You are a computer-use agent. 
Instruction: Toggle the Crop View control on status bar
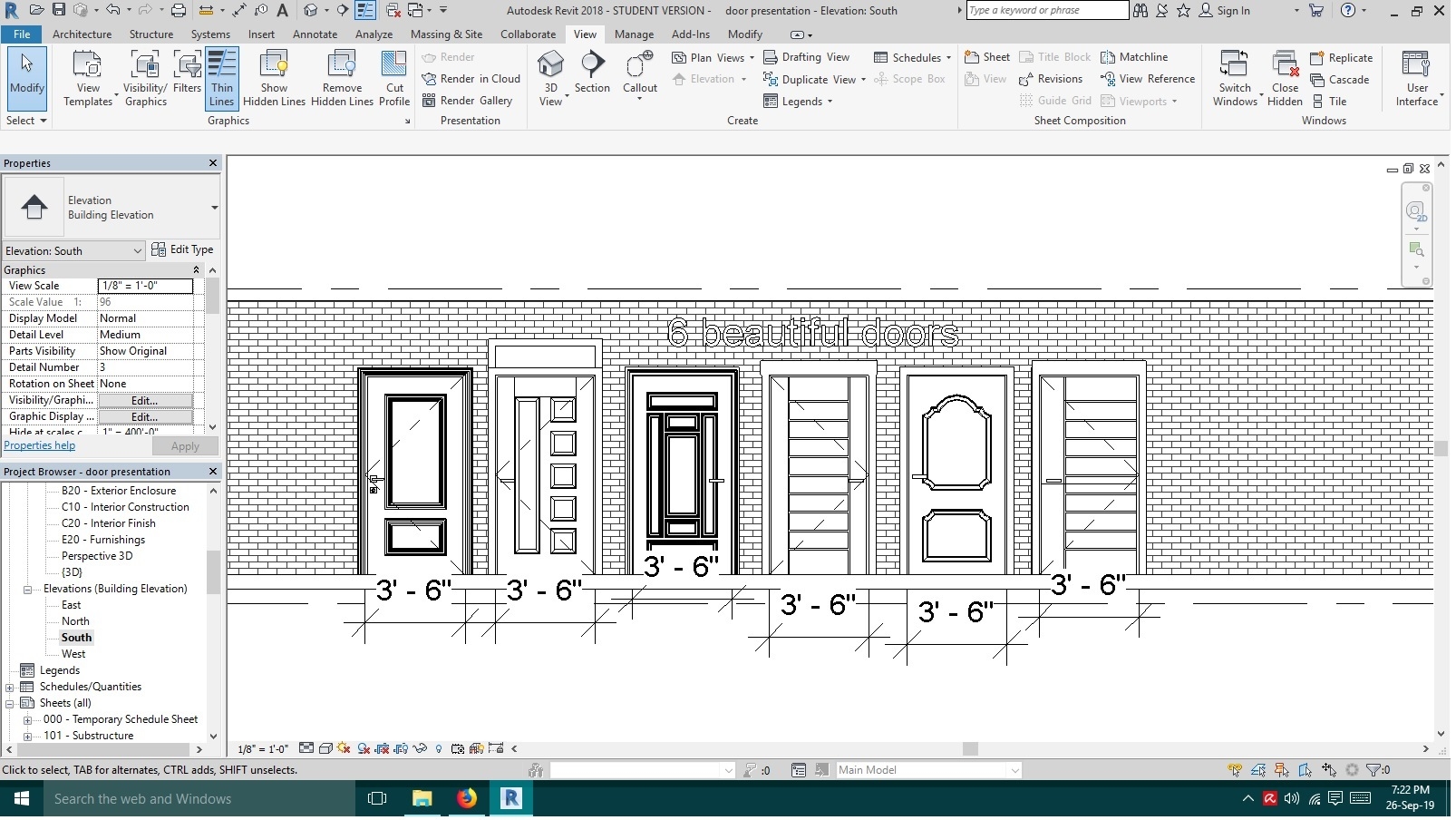[x=382, y=749]
